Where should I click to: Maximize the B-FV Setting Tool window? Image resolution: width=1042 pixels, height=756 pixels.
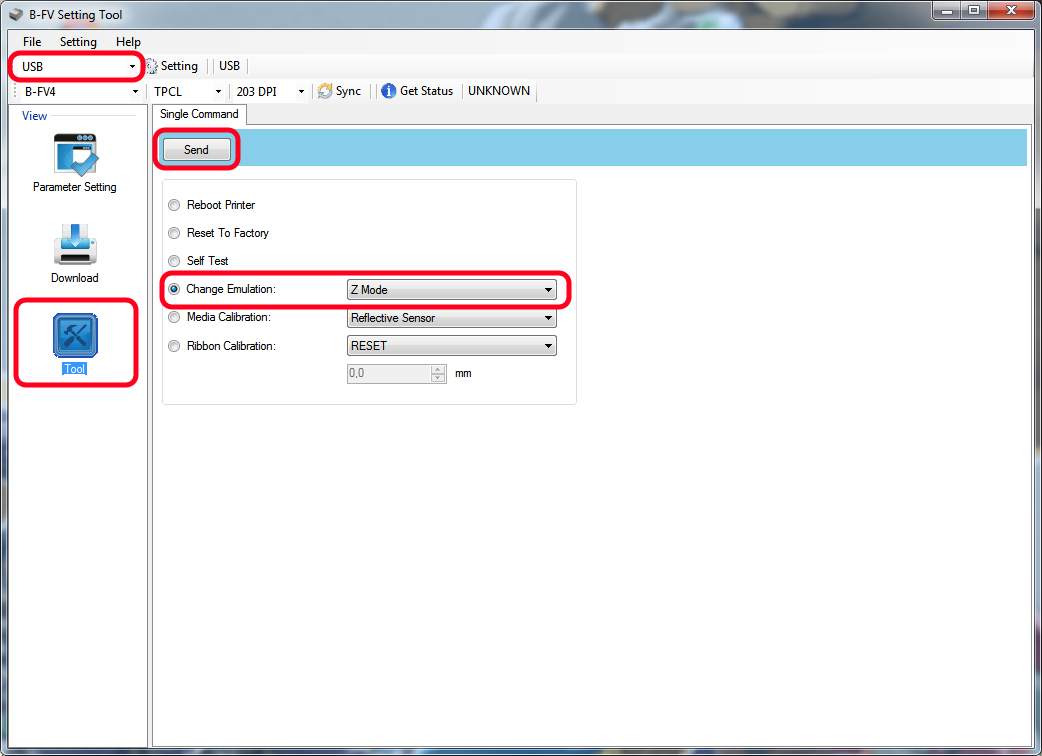[x=974, y=11]
